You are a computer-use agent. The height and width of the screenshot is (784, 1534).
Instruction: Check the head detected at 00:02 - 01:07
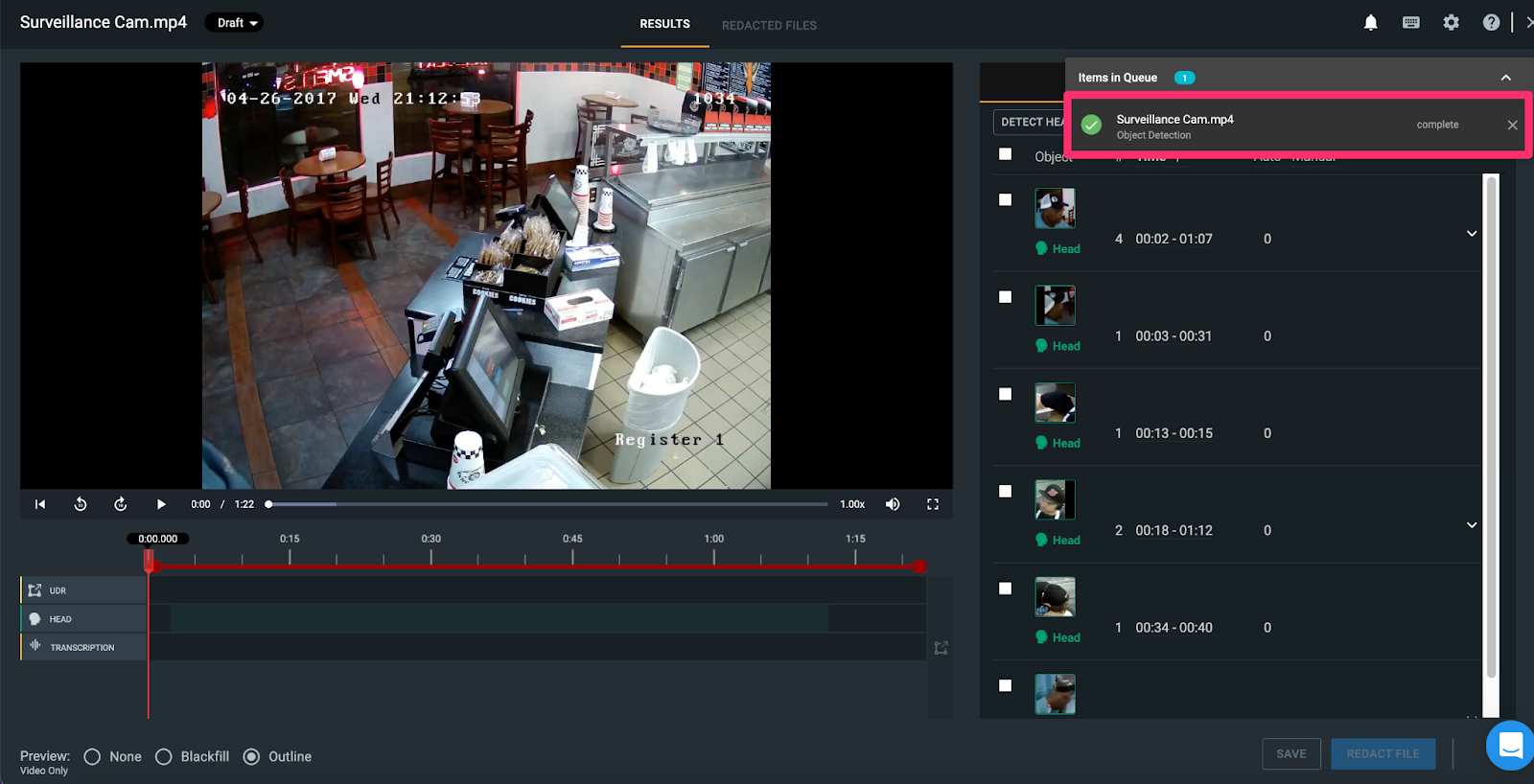tap(1005, 200)
